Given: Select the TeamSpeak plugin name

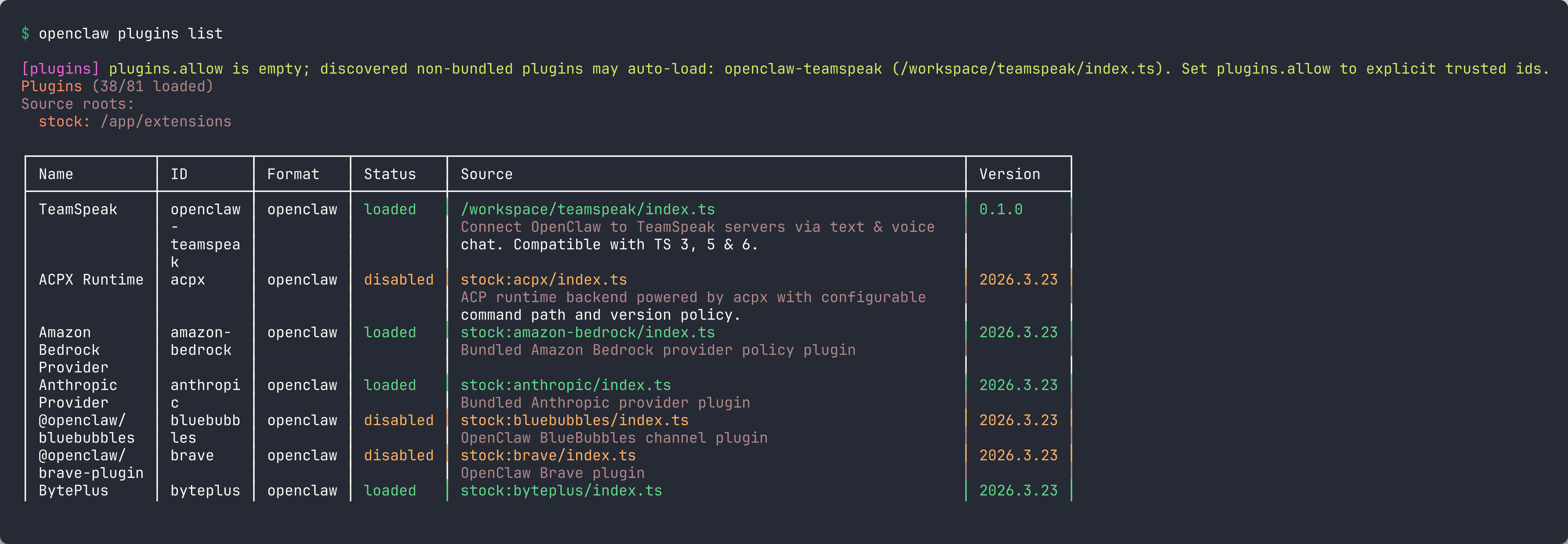Looking at the screenshot, I should [78, 209].
